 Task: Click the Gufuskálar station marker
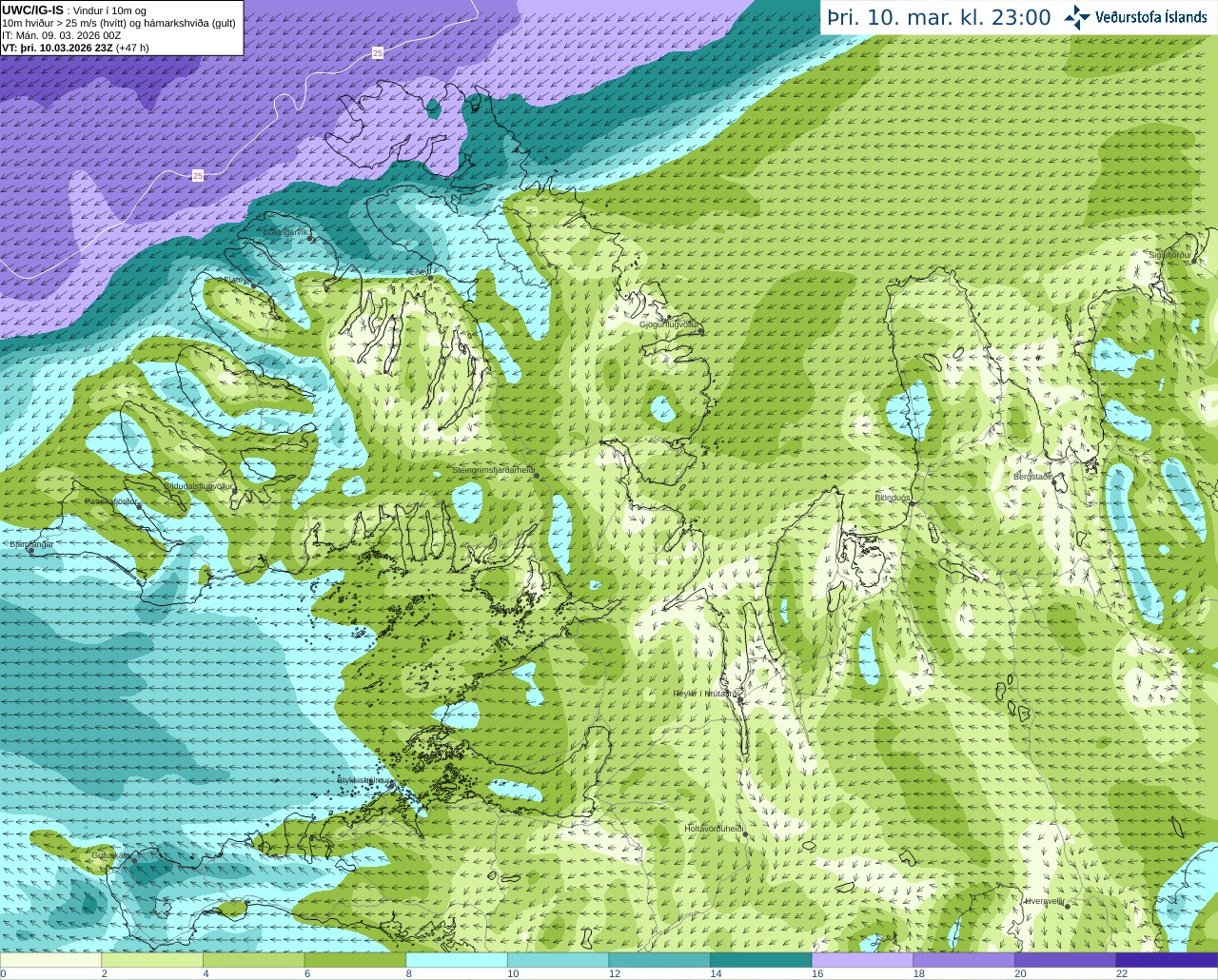click(x=134, y=860)
